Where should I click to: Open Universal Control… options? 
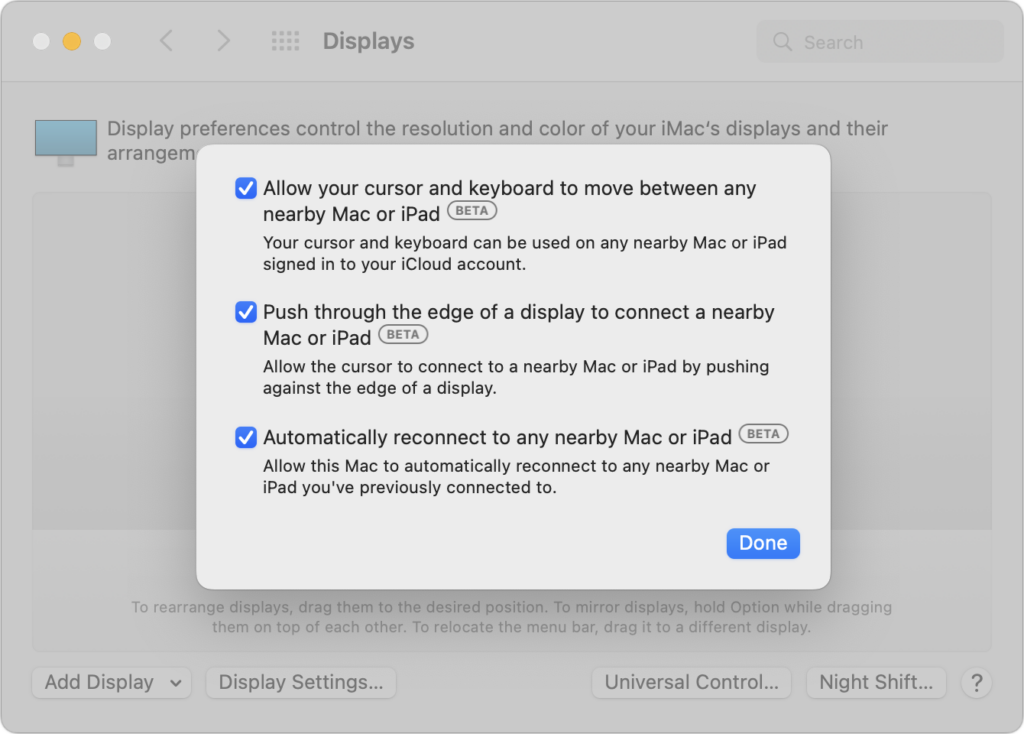coord(691,682)
